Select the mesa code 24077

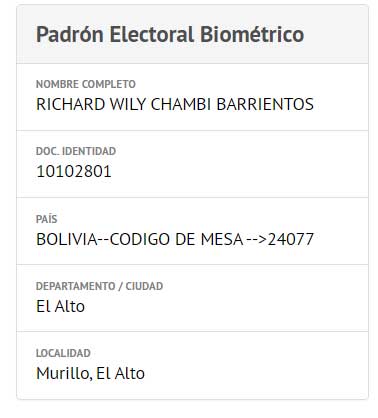[x=291, y=239]
